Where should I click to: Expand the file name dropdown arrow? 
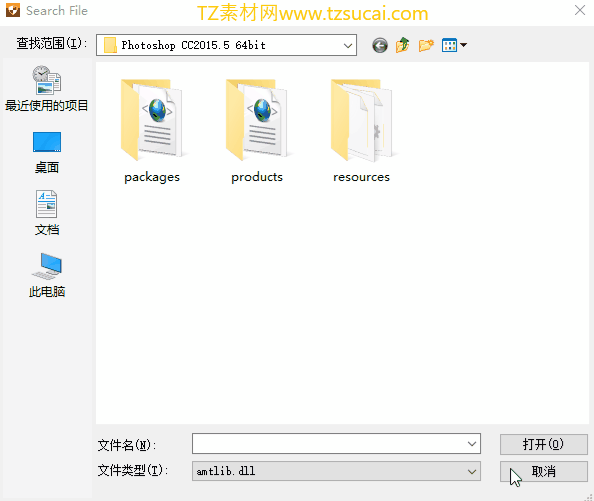click(x=472, y=443)
